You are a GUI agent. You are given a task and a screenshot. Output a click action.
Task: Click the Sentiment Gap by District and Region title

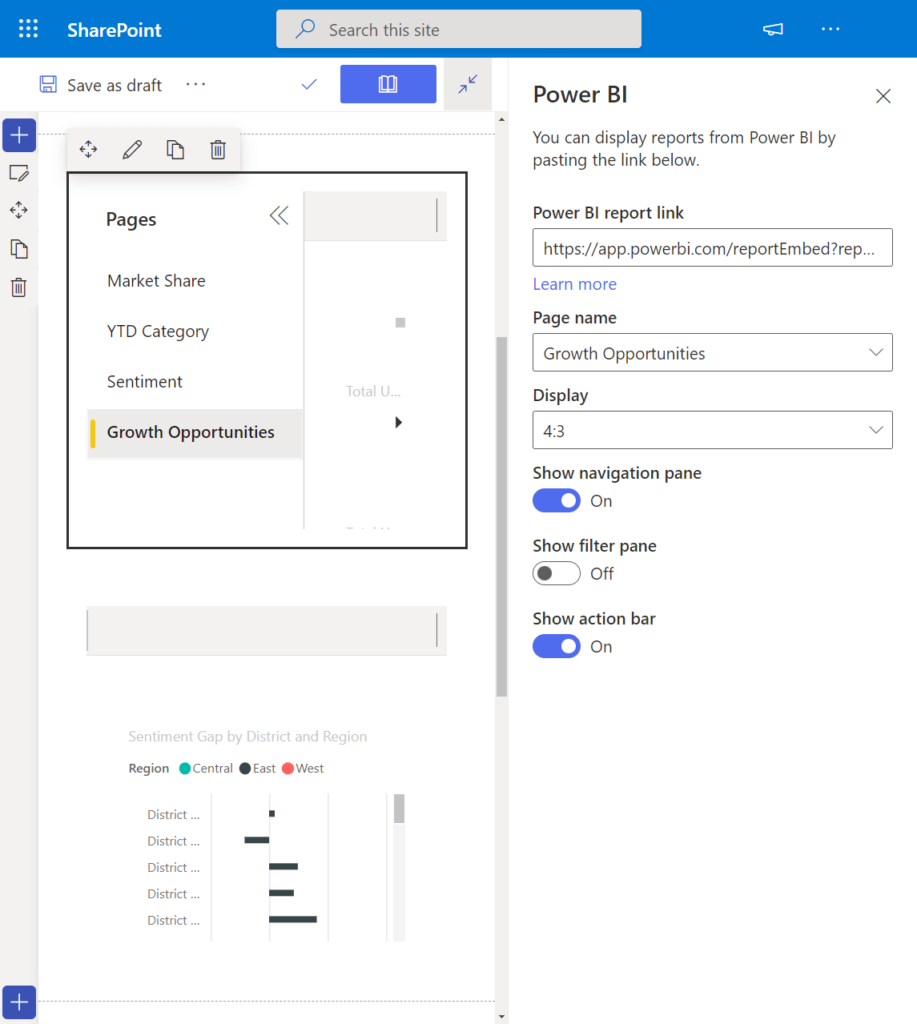coord(248,737)
